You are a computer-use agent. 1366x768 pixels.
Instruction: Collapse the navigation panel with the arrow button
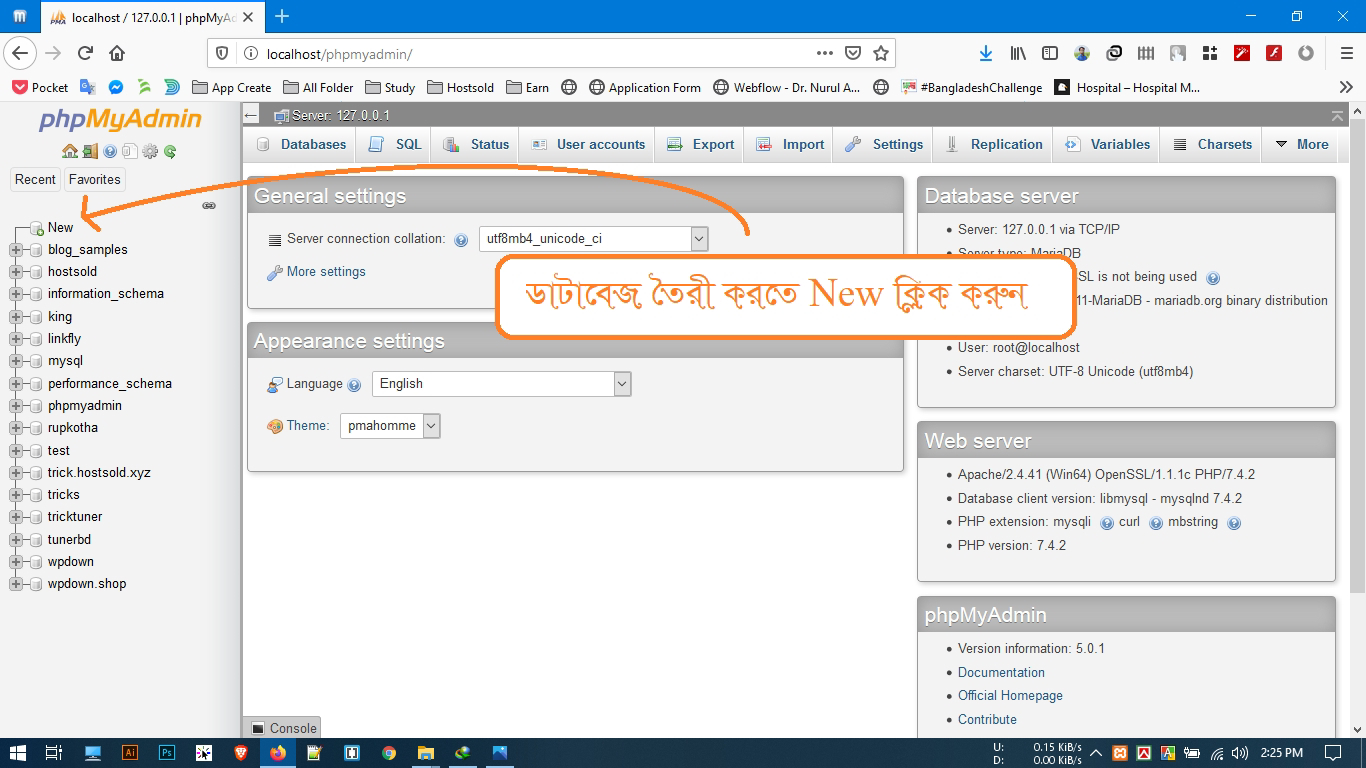pyautogui.click(x=251, y=116)
